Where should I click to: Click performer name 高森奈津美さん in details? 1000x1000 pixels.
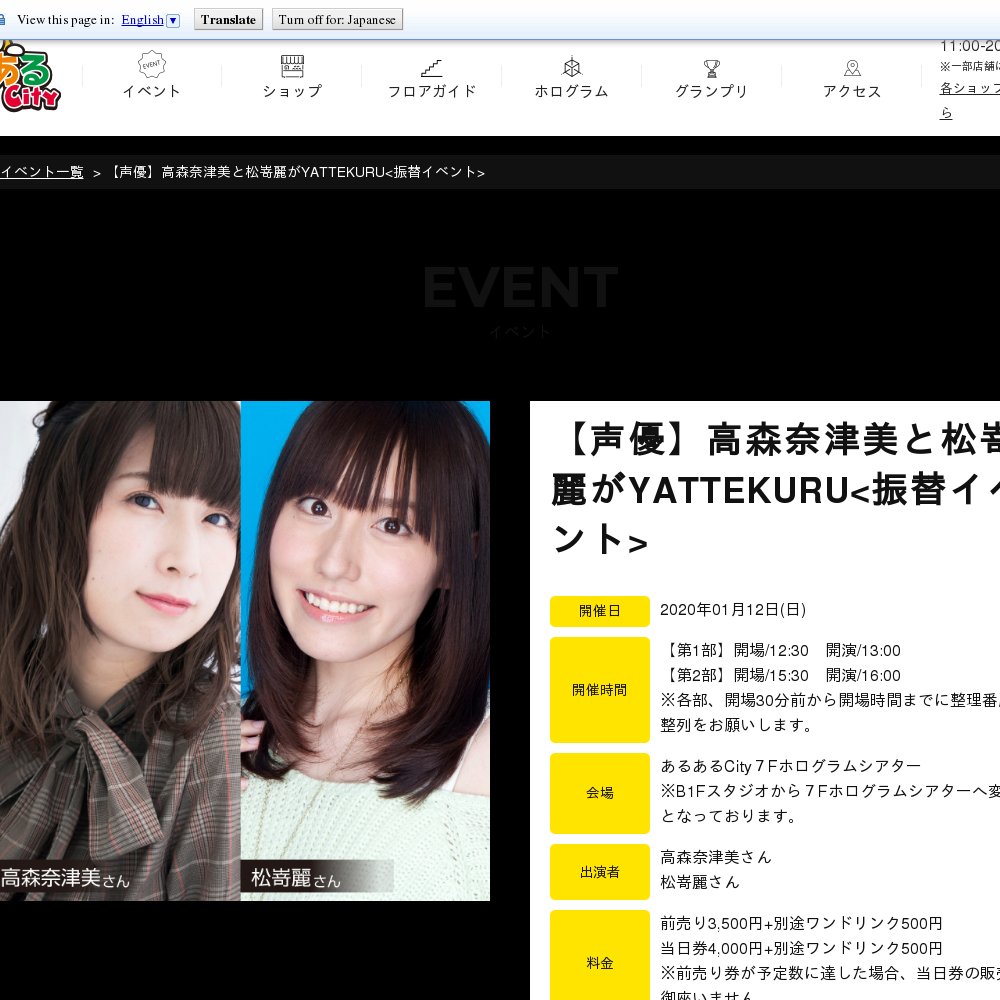(716, 857)
